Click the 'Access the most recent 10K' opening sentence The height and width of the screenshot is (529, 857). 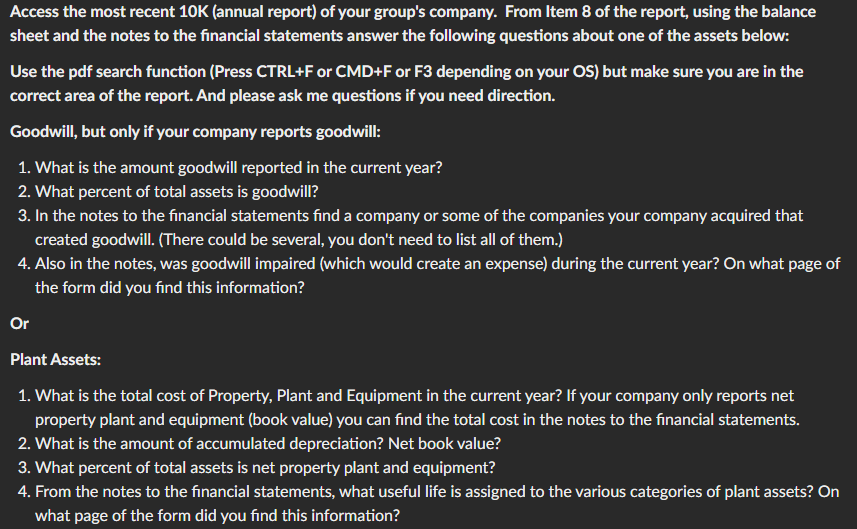tap(253, 11)
